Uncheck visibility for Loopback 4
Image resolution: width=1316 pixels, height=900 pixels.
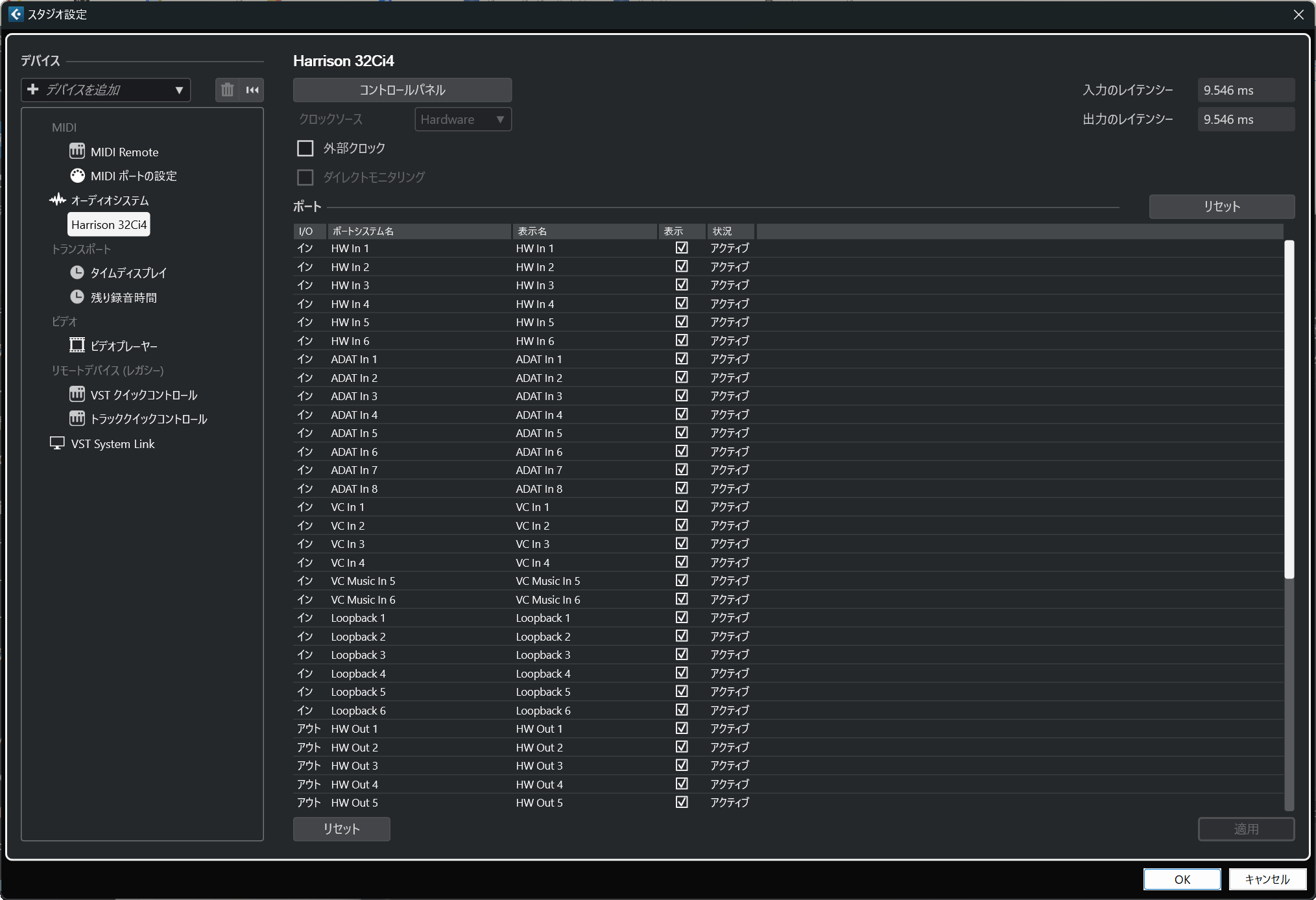point(682,673)
